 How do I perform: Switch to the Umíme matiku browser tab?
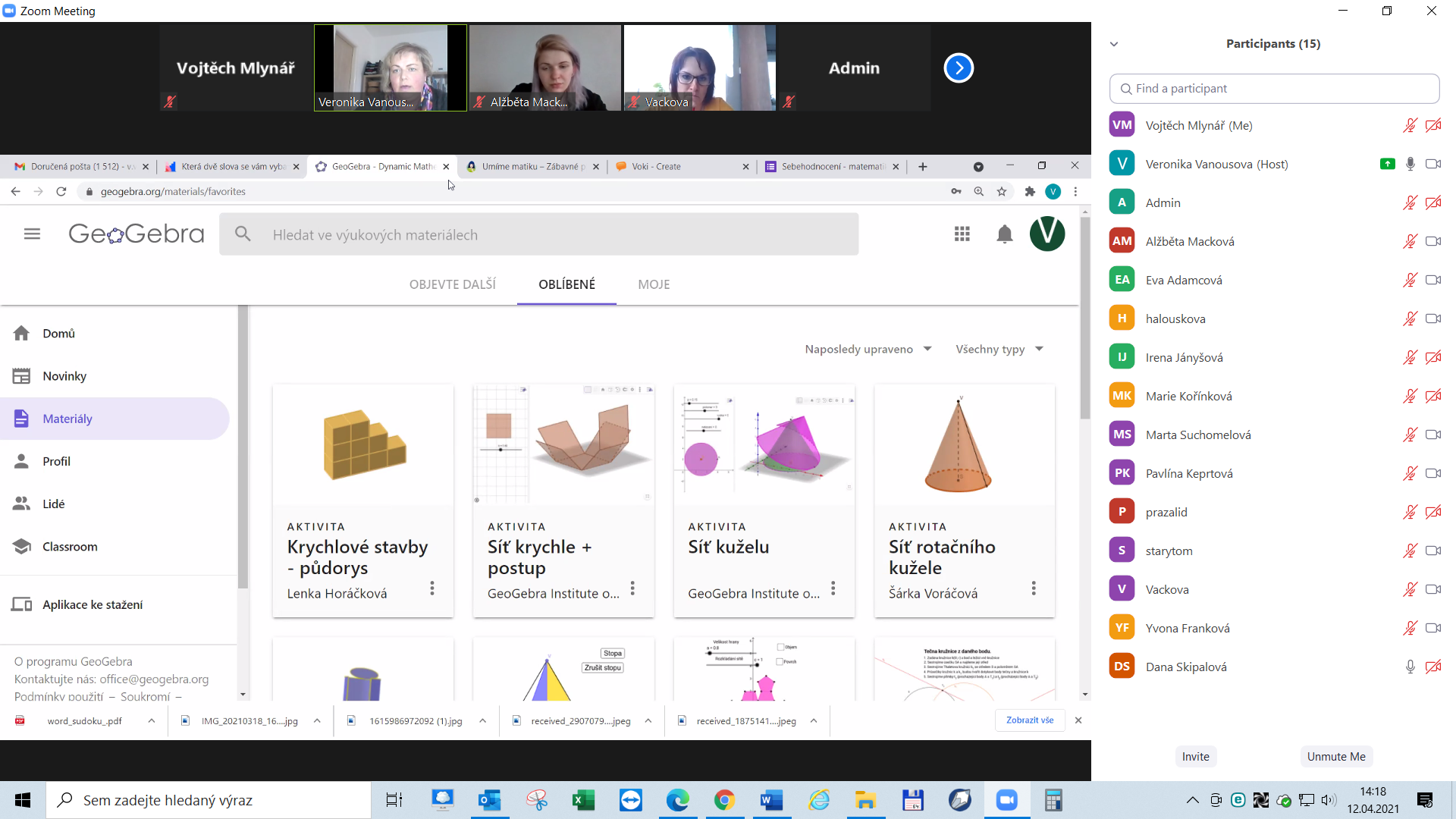click(531, 166)
